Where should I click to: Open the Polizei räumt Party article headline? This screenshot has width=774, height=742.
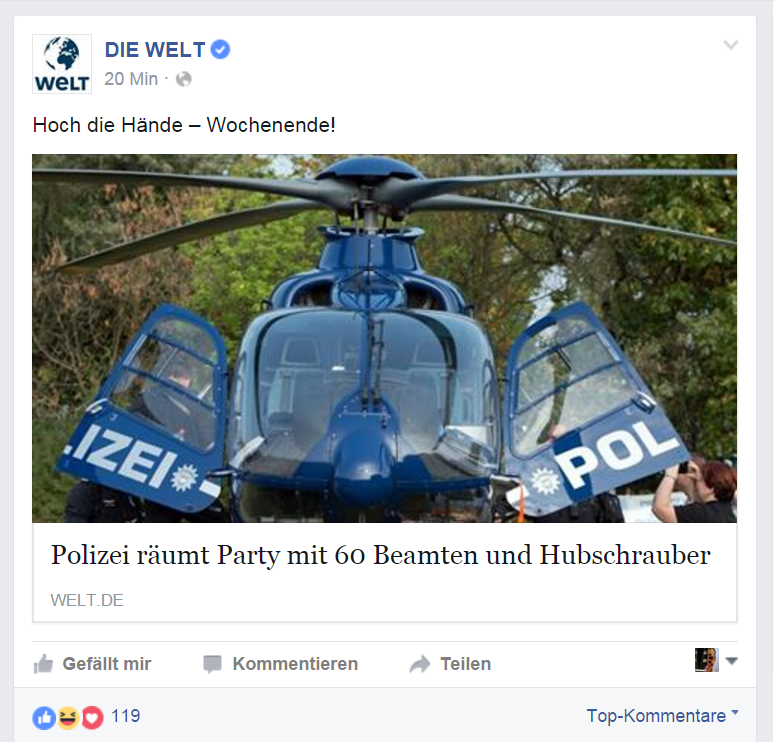(x=381, y=555)
